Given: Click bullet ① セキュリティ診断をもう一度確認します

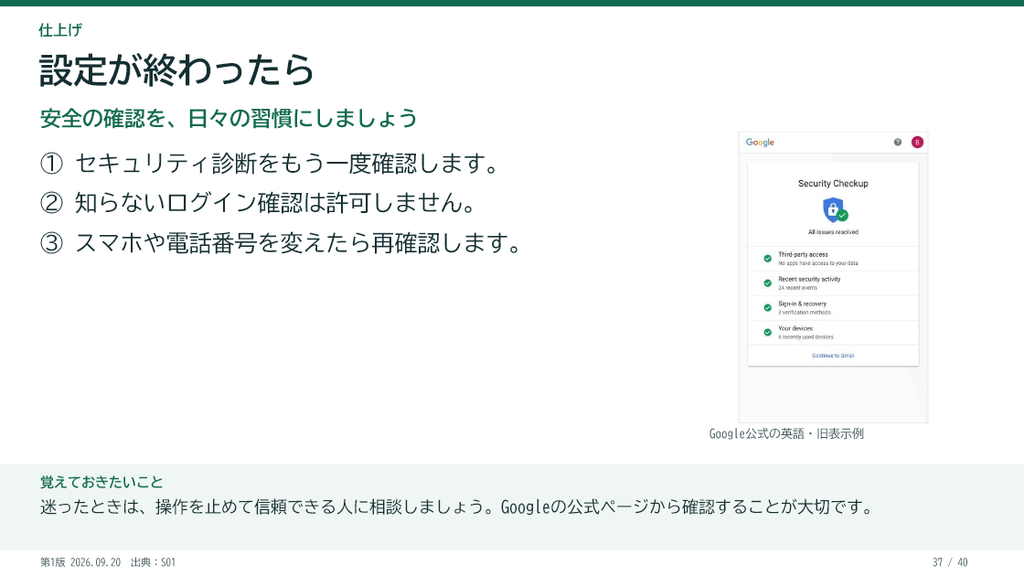Looking at the screenshot, I should point(269,163).
